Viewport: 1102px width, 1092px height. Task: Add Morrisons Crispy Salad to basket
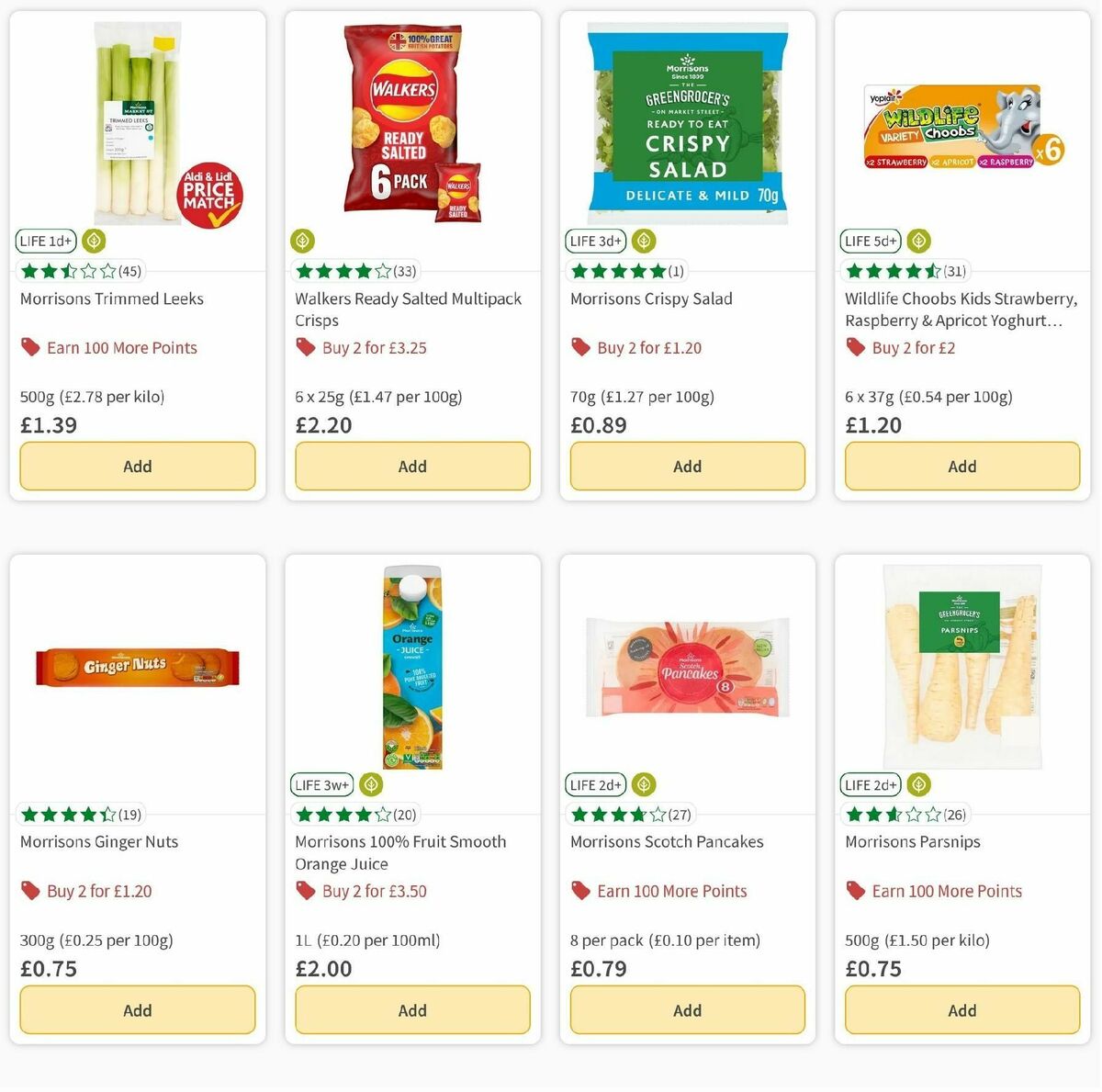coord(687,466)
